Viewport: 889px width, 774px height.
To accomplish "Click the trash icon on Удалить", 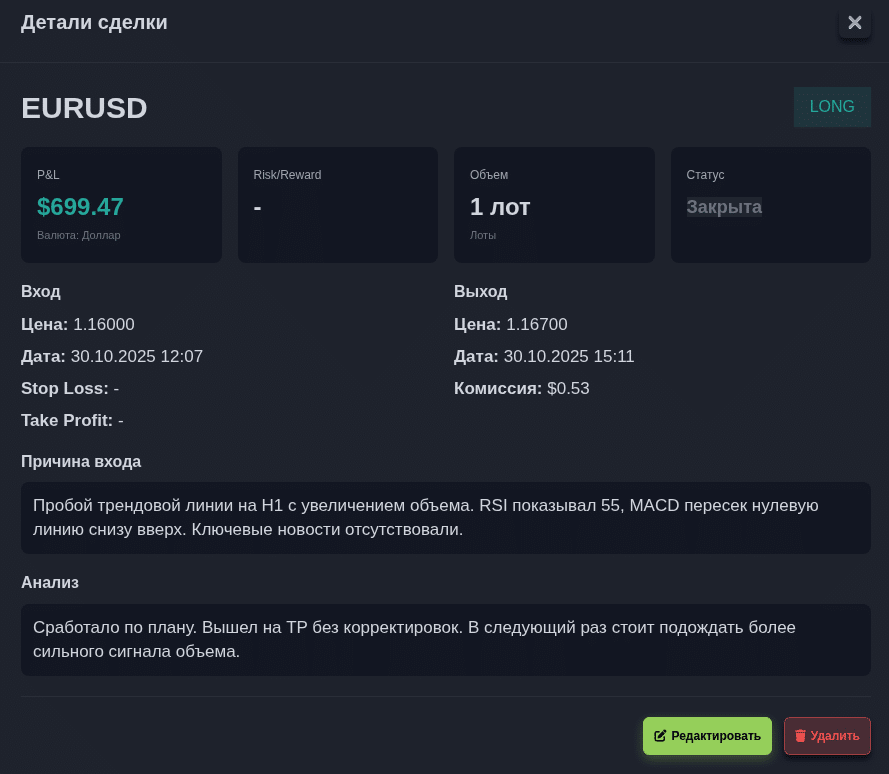I will point(800,736).
